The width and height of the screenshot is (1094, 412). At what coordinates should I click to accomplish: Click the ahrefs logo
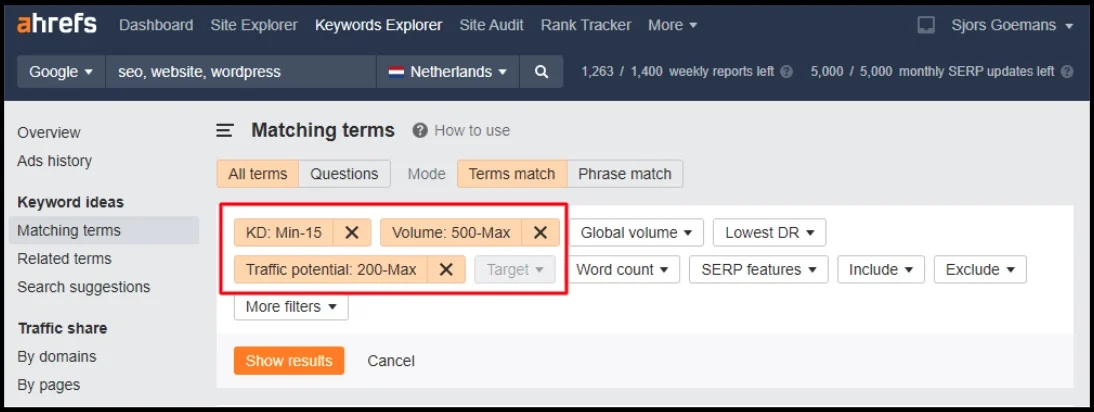click(57, 24)
